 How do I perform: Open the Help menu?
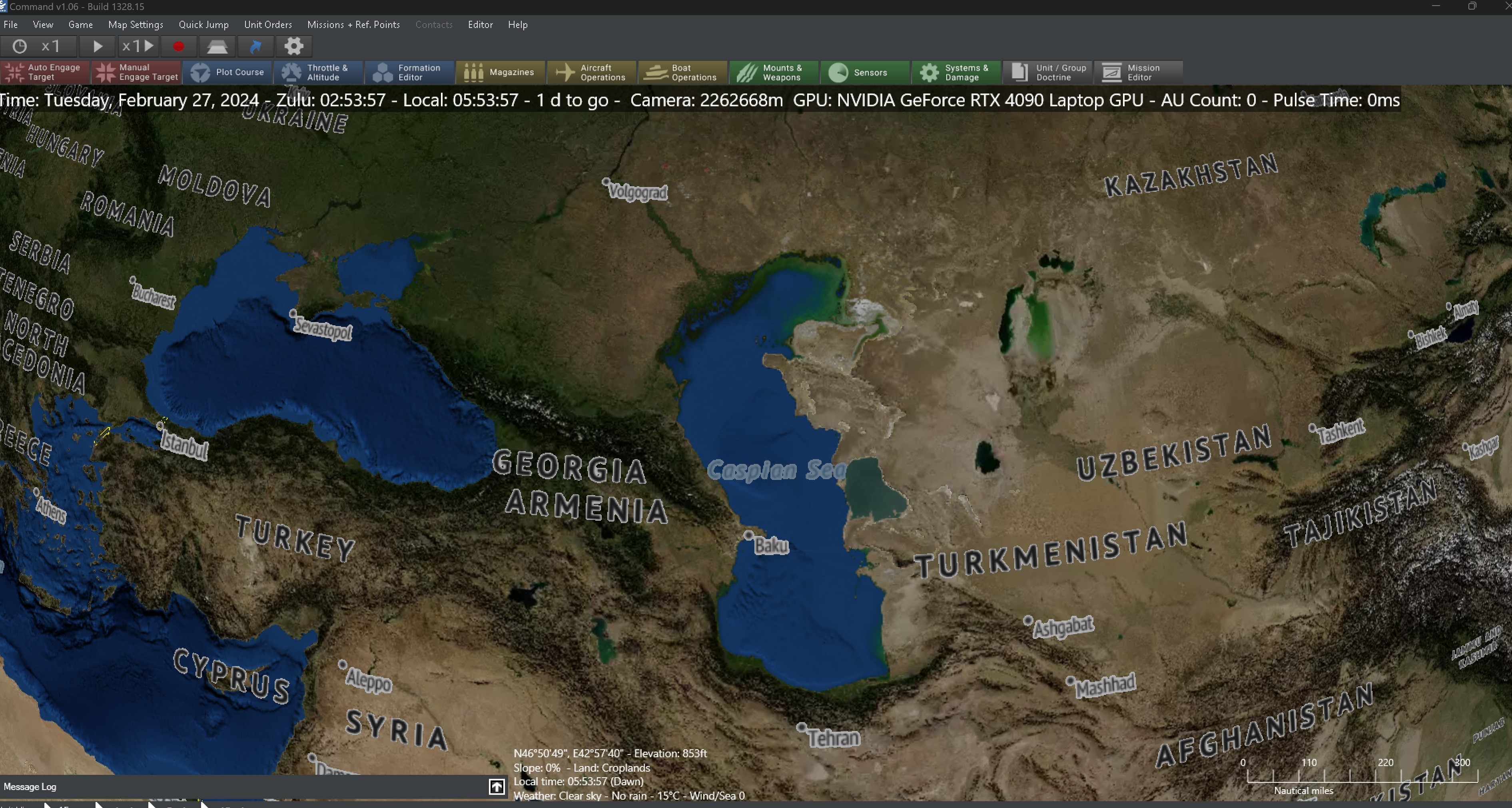point(518,25)
